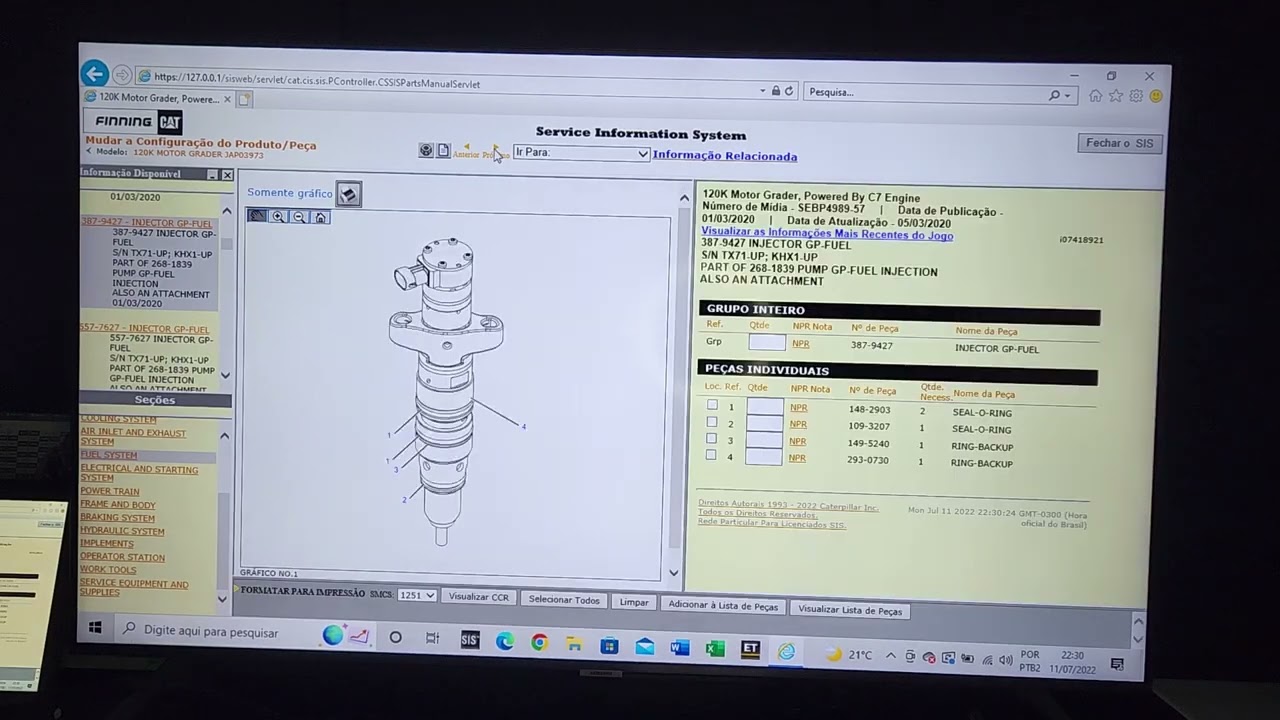Show hidden system tray icons chevron
This screenshot has width=1280, height=720.
coord(890,657)
